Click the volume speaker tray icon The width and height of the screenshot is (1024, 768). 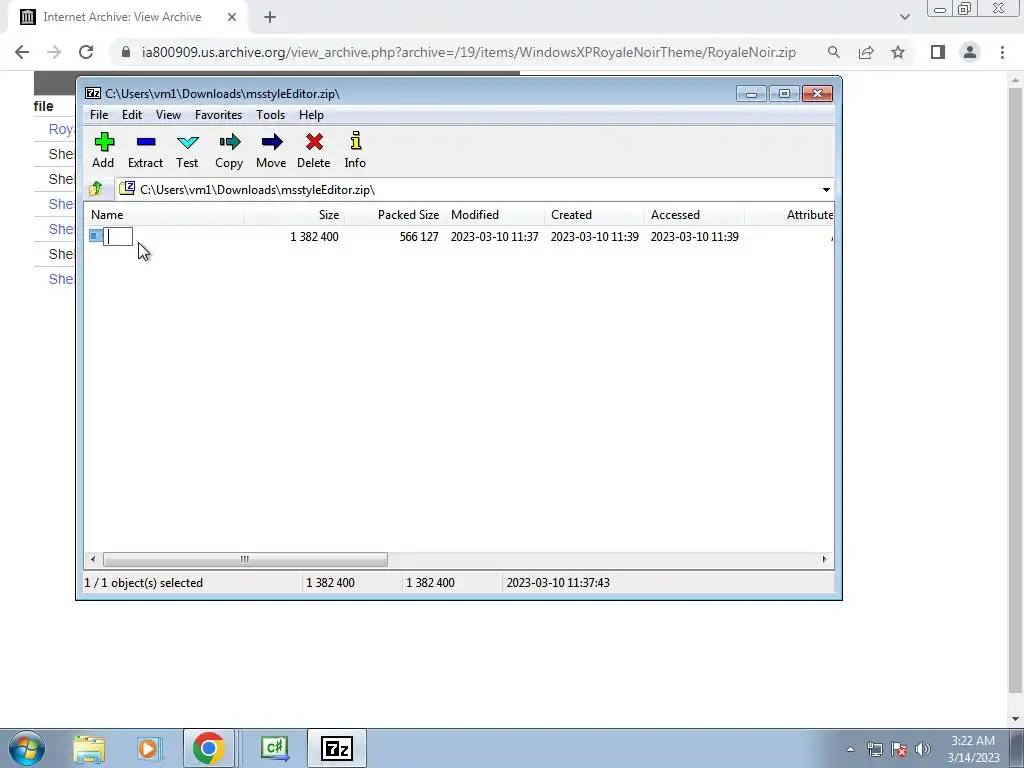(x=922, y=749)
